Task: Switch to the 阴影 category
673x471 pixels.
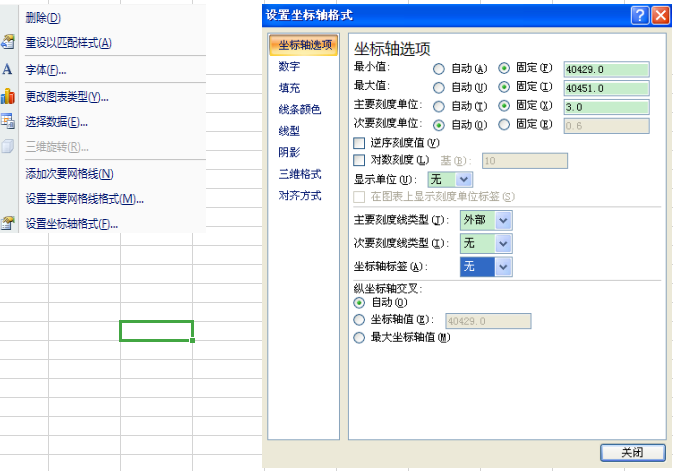Action: click(x=289, y=152)
